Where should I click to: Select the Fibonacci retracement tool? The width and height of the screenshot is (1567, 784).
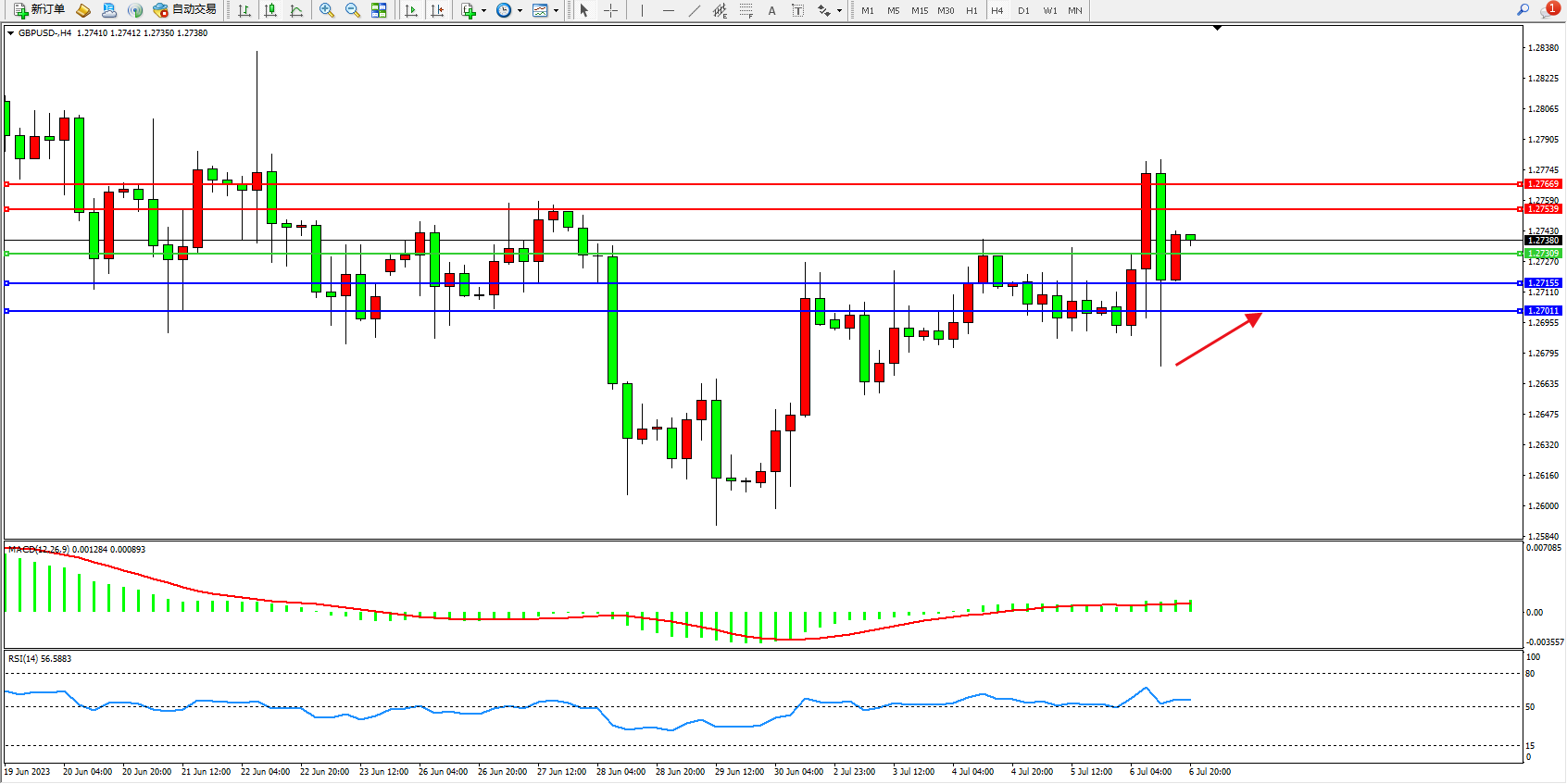coord(746,10)
